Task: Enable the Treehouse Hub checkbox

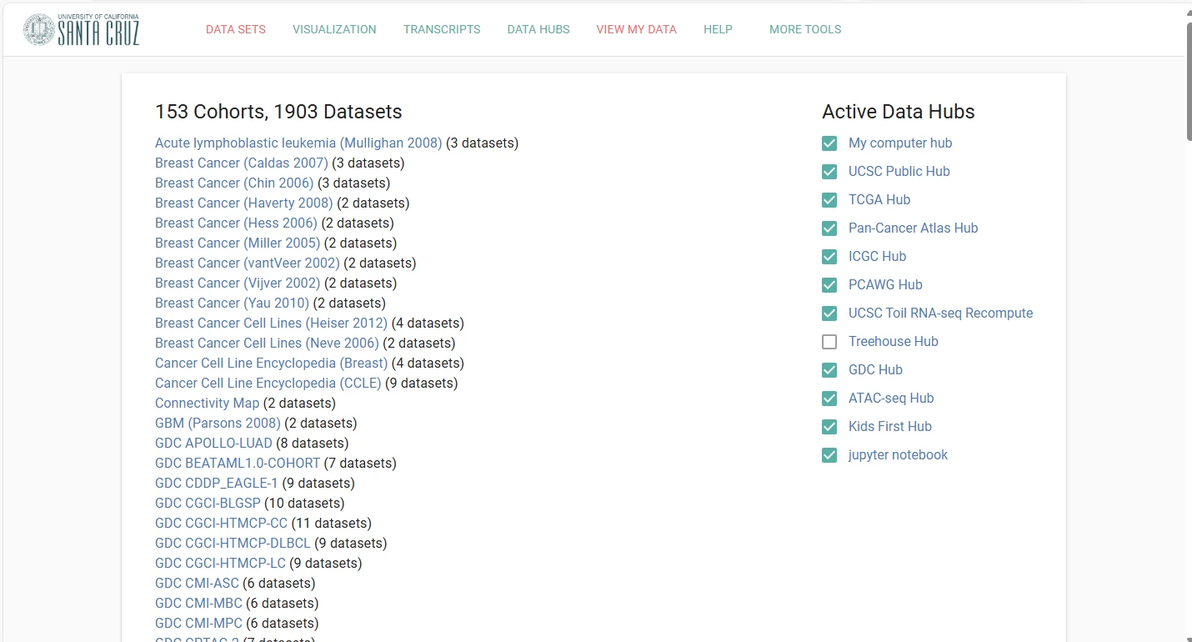Action: pyautogui.click(x=829, y=342)
